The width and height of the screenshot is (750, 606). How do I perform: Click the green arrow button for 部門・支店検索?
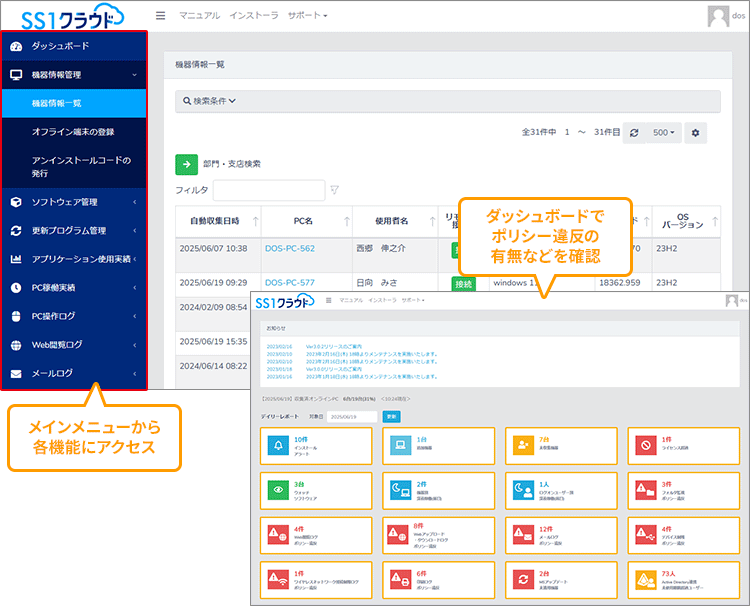point(186,164)
